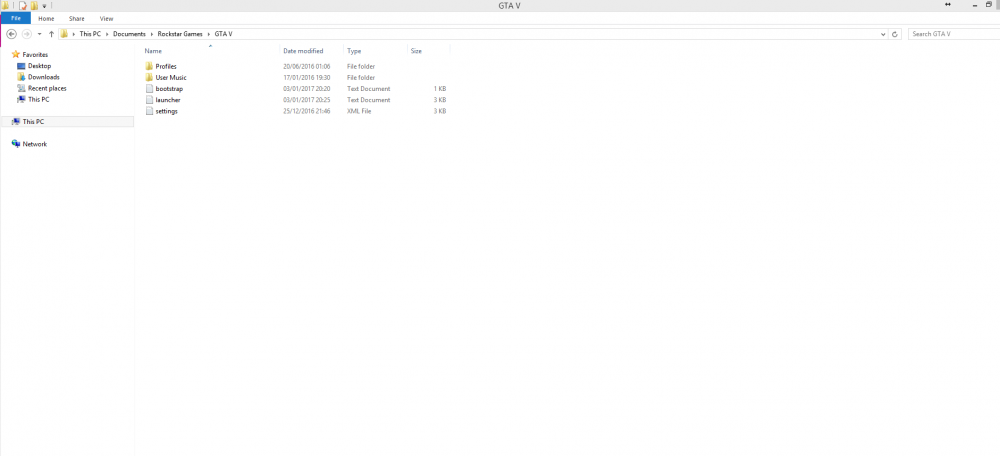Expand the chevron after This PC breadcrumb
This screenshot has width=1000, height=456.
(107, 34)
